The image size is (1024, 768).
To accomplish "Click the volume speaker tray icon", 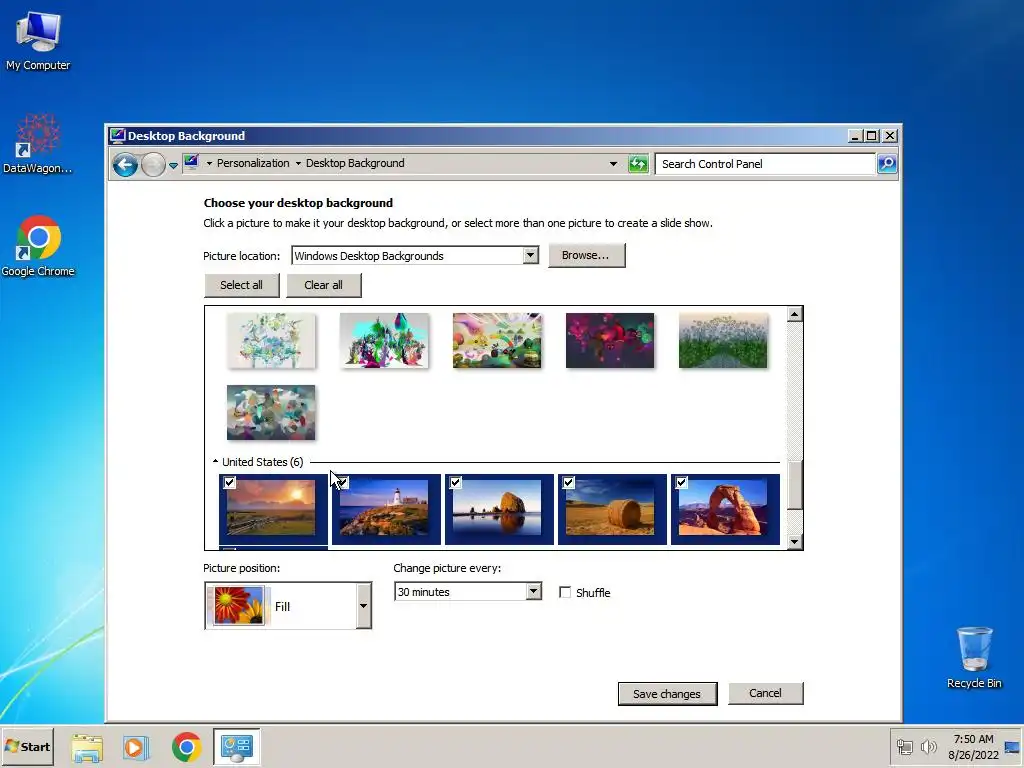I will [x=928, y=746].
